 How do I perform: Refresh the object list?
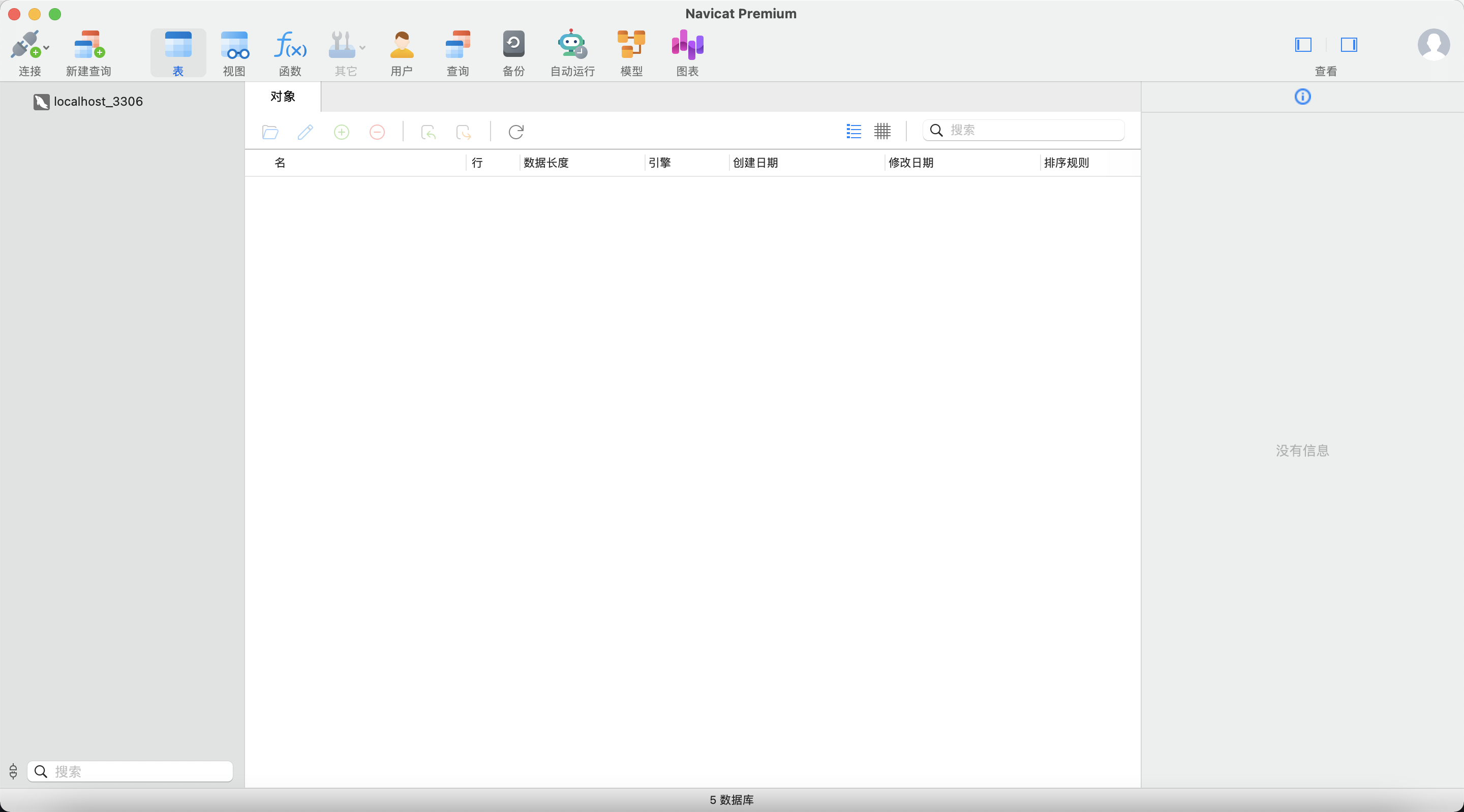point(516,132)
